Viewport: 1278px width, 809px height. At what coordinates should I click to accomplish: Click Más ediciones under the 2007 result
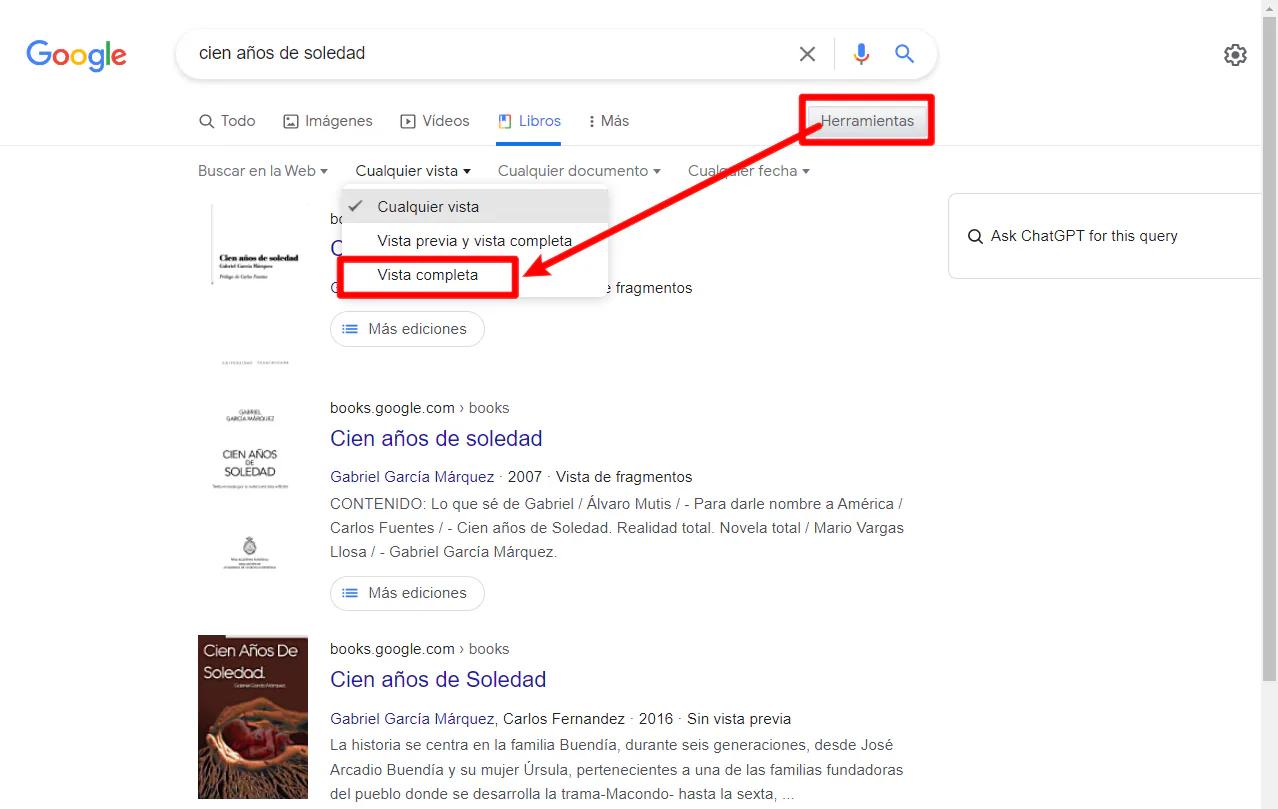coord(407,593)
